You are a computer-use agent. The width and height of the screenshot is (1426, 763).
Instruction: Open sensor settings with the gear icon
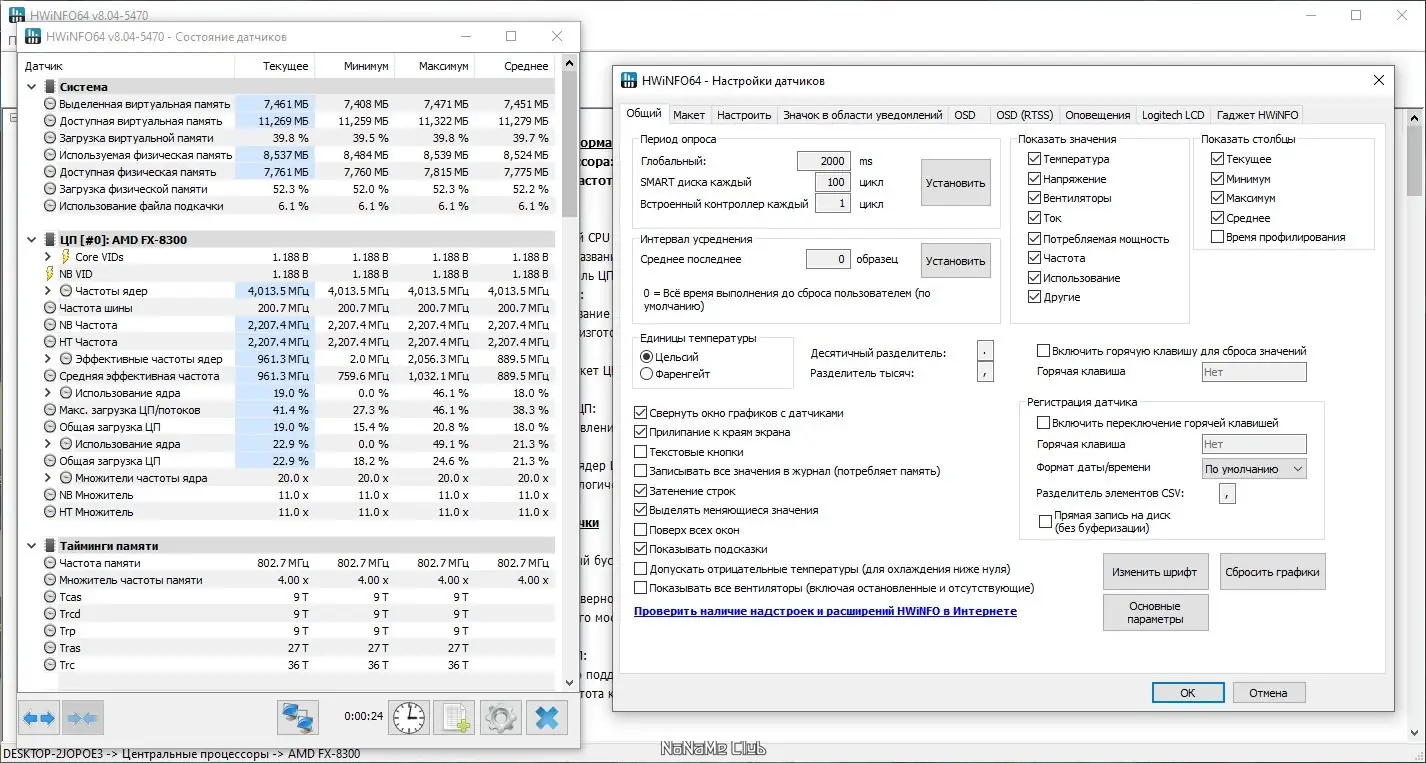click(501, 717)
